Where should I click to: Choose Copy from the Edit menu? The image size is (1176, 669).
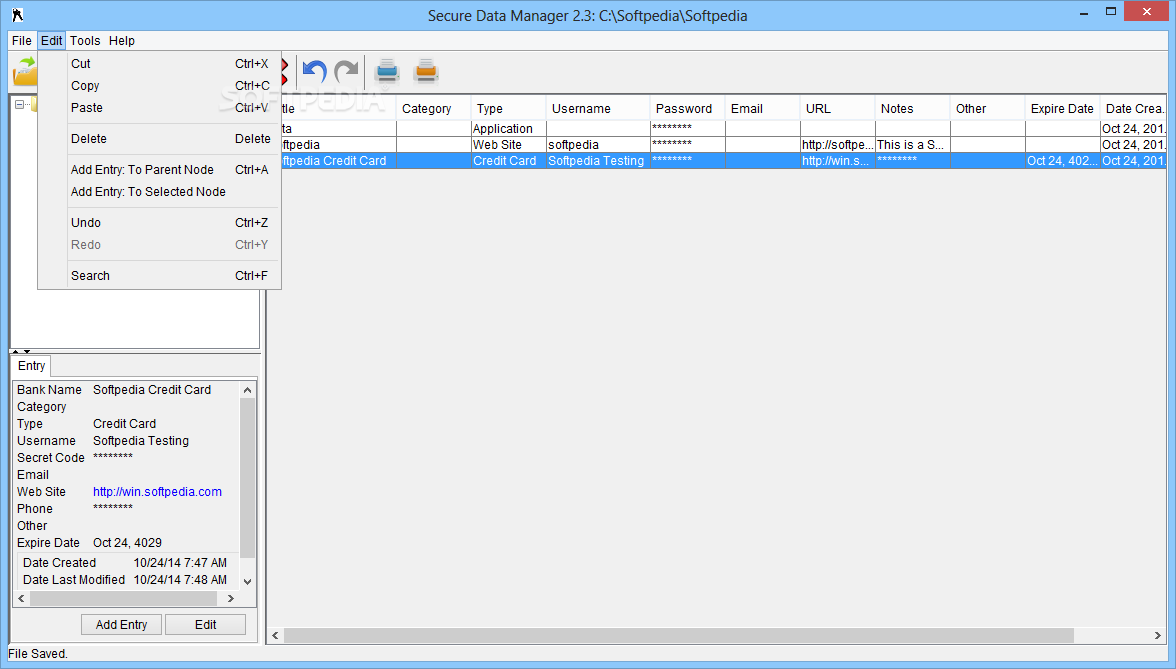[x=160, y=86]
